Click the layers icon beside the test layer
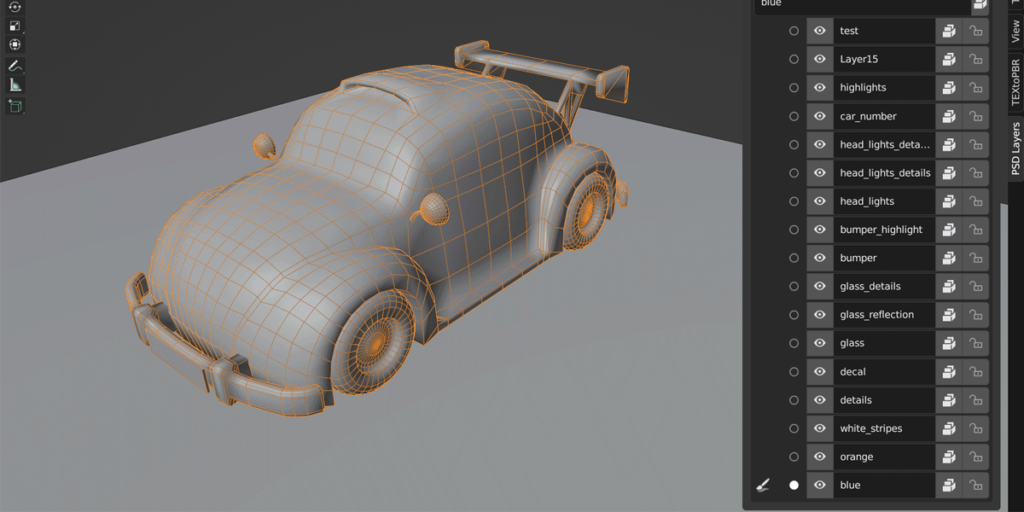The width and height of the screenshot is (1024, 512). 949,31
